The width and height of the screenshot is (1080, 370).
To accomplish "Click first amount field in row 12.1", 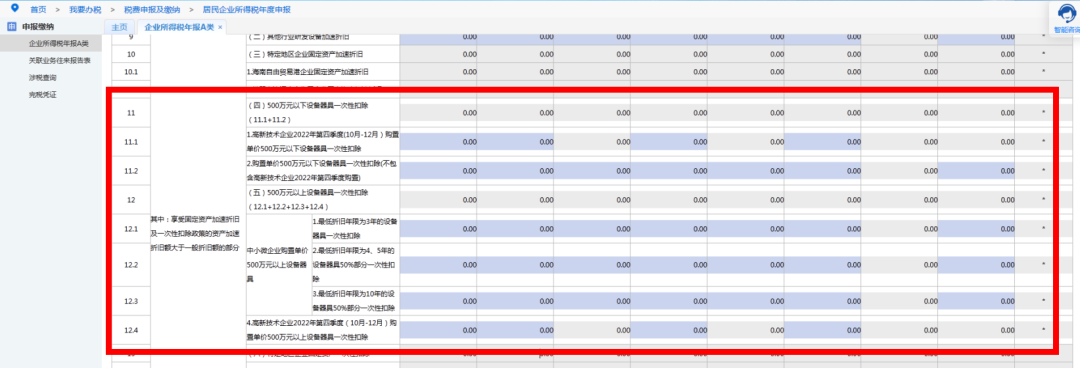I will pos(438,229).
